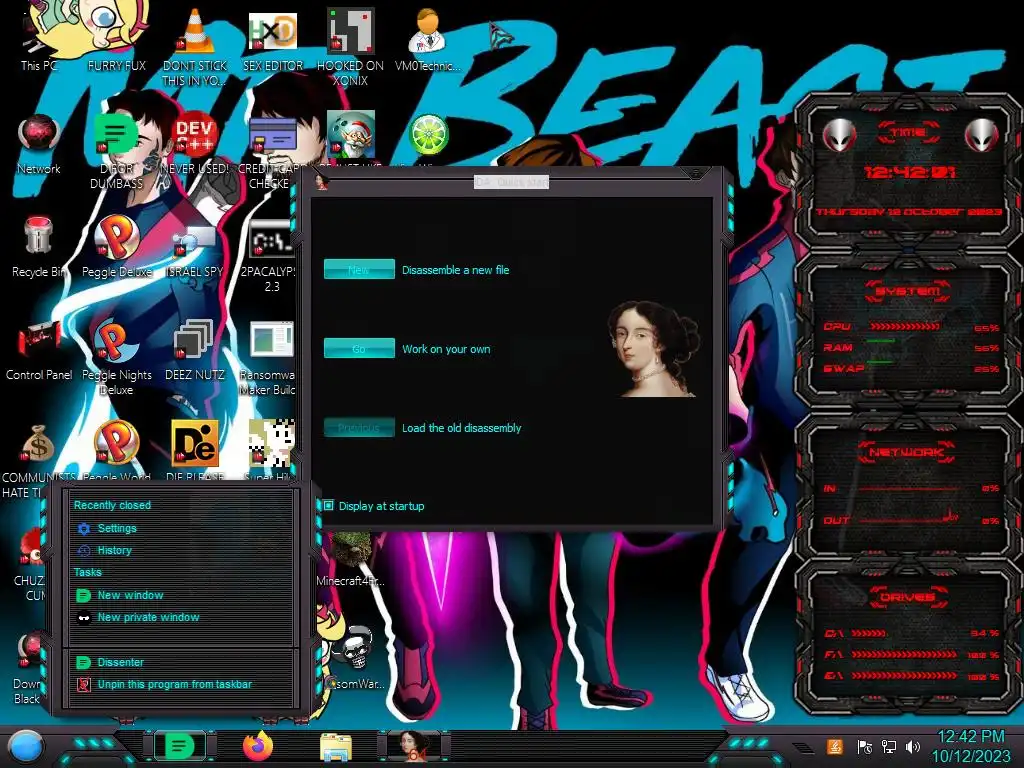Choose New window in the jump list
The image size is (1024, 768).
pyautogui.click(x=130, y=595)
